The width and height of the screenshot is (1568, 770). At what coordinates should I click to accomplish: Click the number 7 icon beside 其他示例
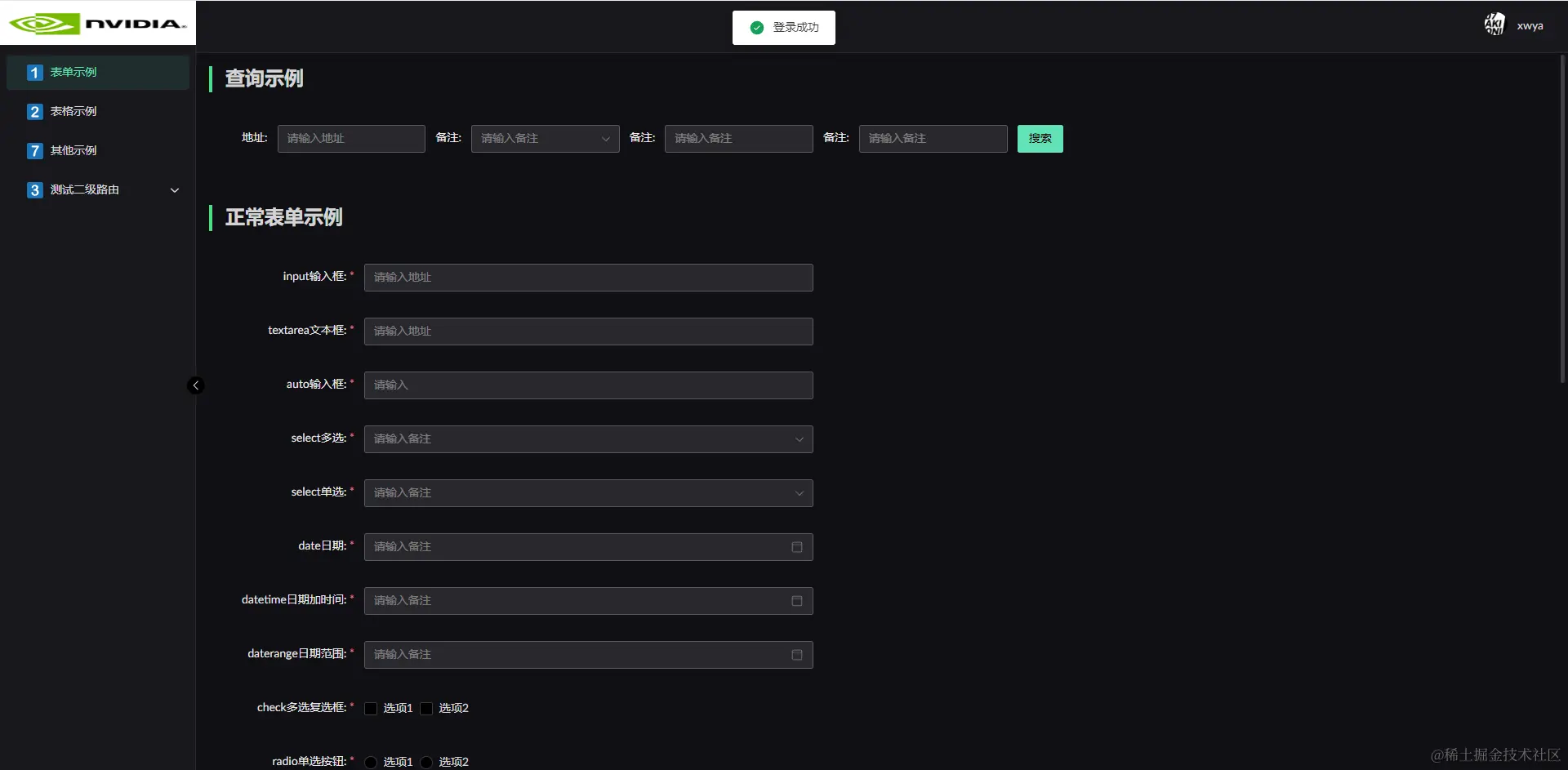(x=34, y=151)
